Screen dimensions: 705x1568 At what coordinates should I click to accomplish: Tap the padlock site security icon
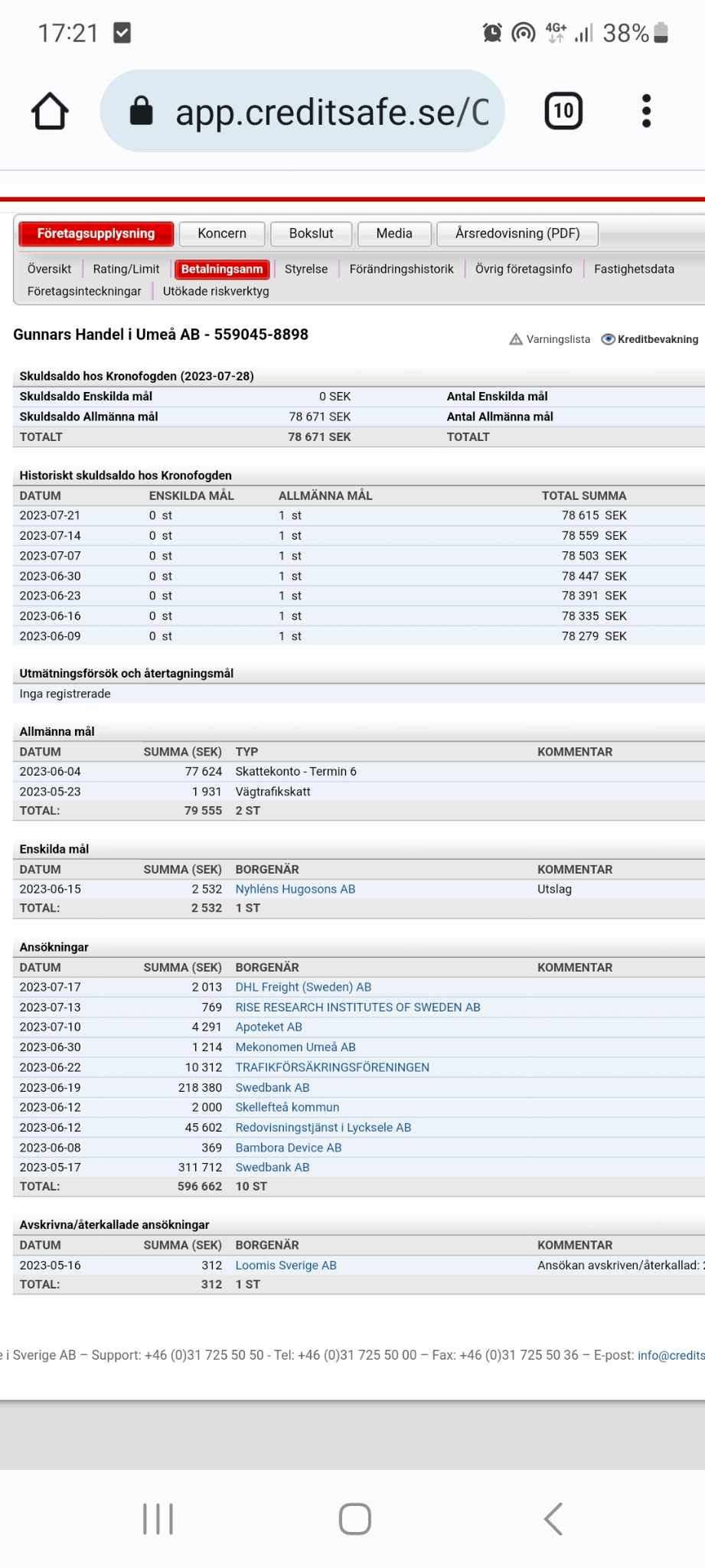[141, 110]
